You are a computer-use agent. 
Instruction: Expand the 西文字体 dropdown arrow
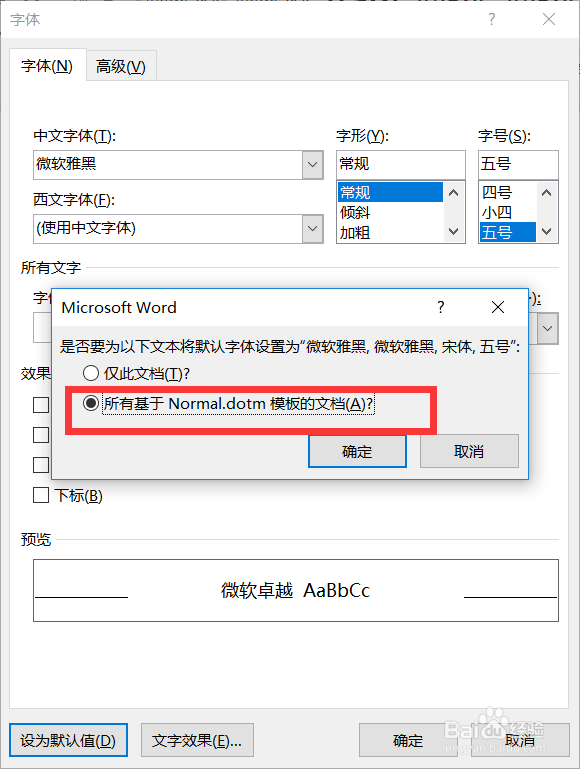312,228
